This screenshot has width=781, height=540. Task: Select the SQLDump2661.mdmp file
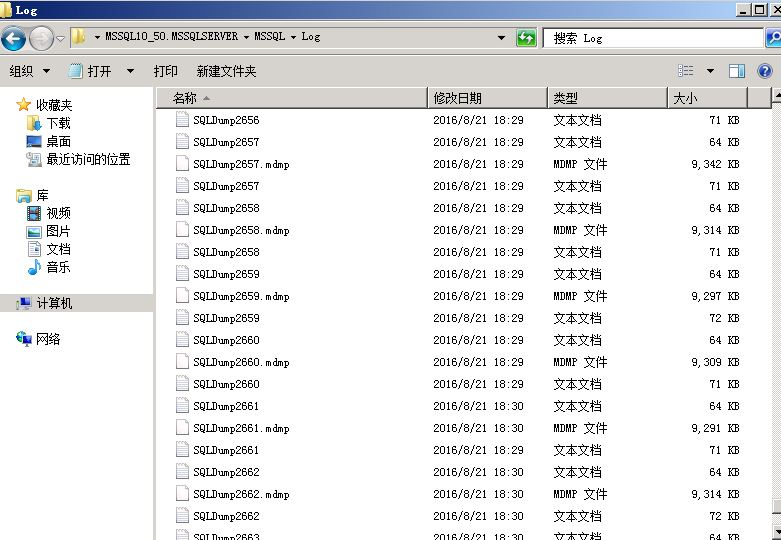(x=241, y=428)
